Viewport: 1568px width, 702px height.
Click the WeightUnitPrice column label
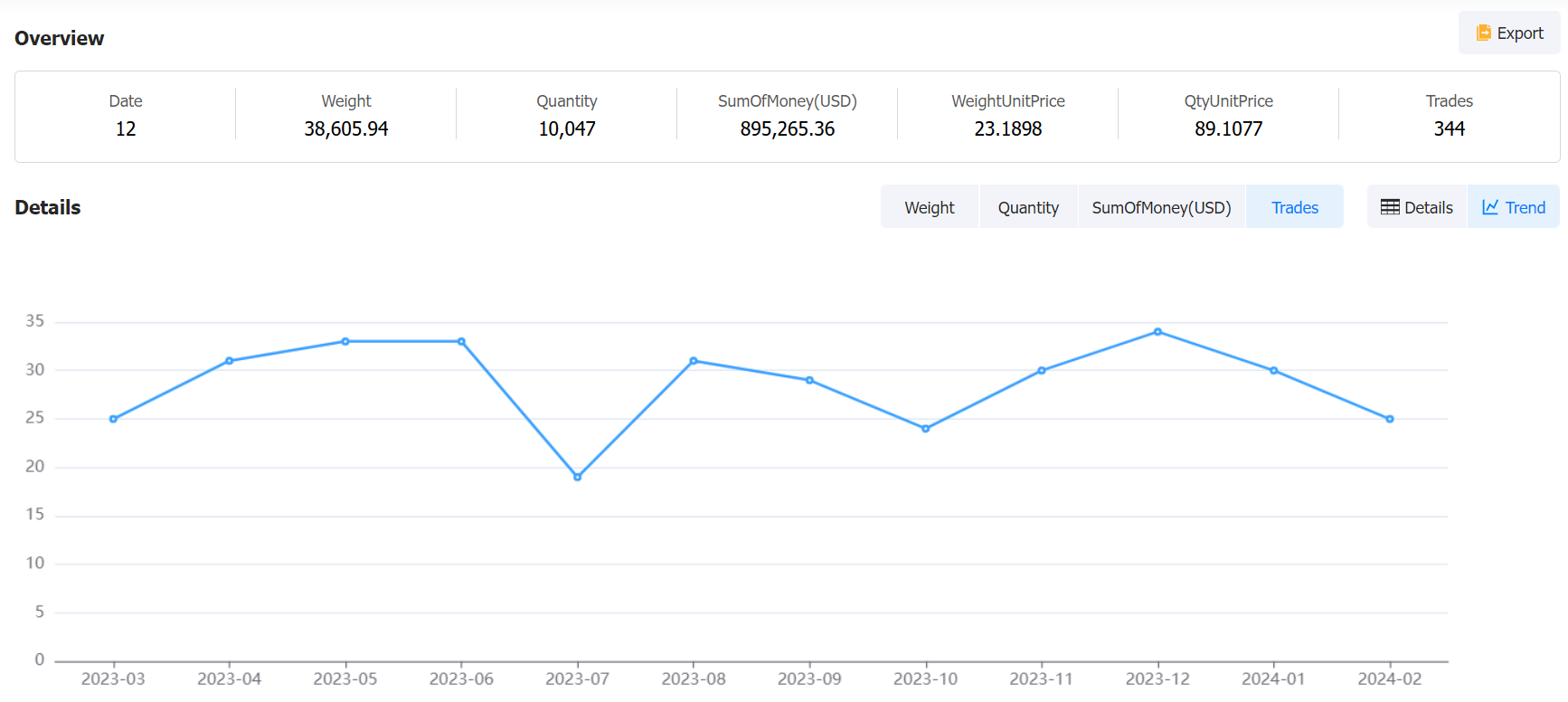point(1008,101)
